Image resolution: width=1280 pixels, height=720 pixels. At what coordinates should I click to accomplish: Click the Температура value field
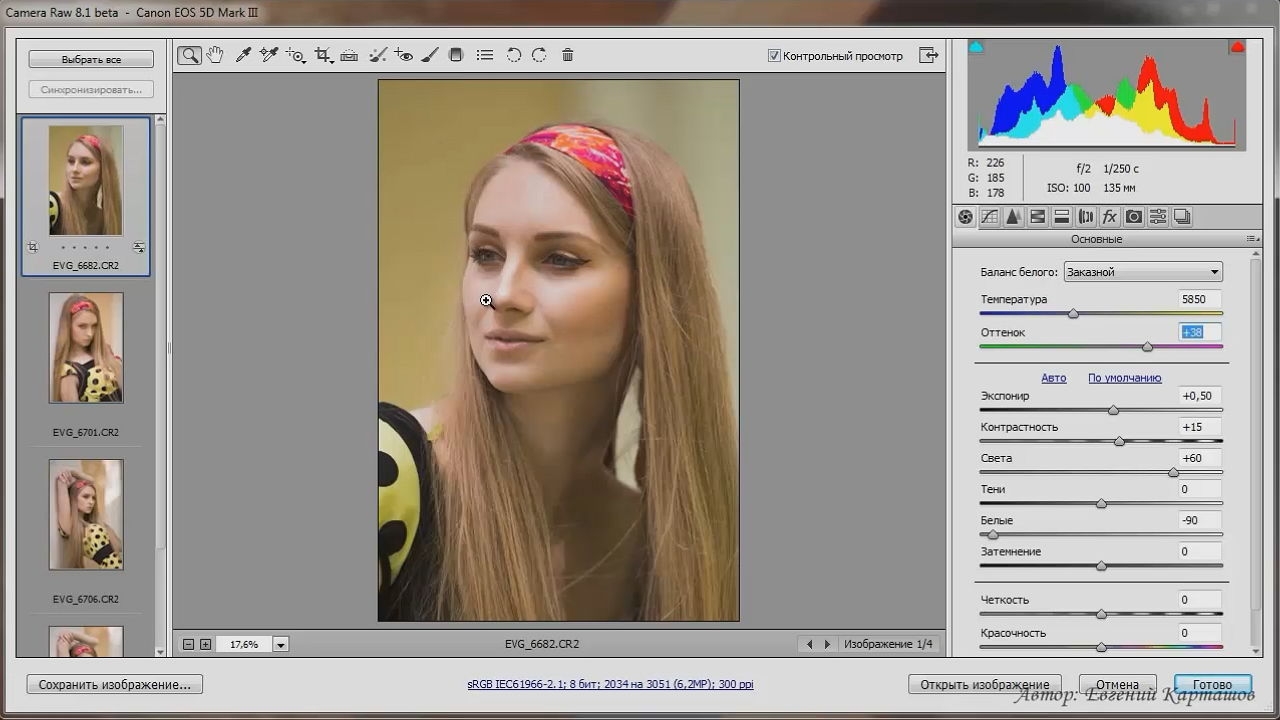tap(1199, 299)
